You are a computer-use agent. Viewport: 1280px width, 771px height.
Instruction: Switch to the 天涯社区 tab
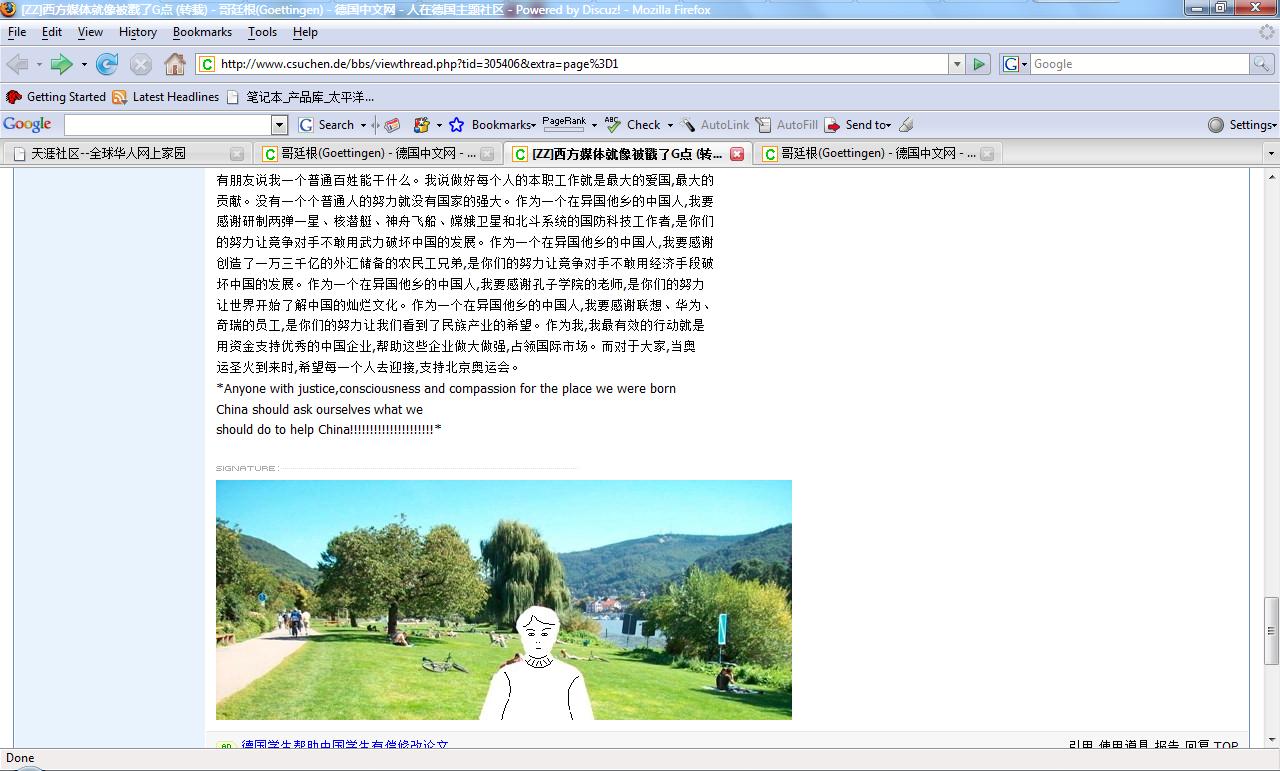pyautogui.click(x=126, y=154)
